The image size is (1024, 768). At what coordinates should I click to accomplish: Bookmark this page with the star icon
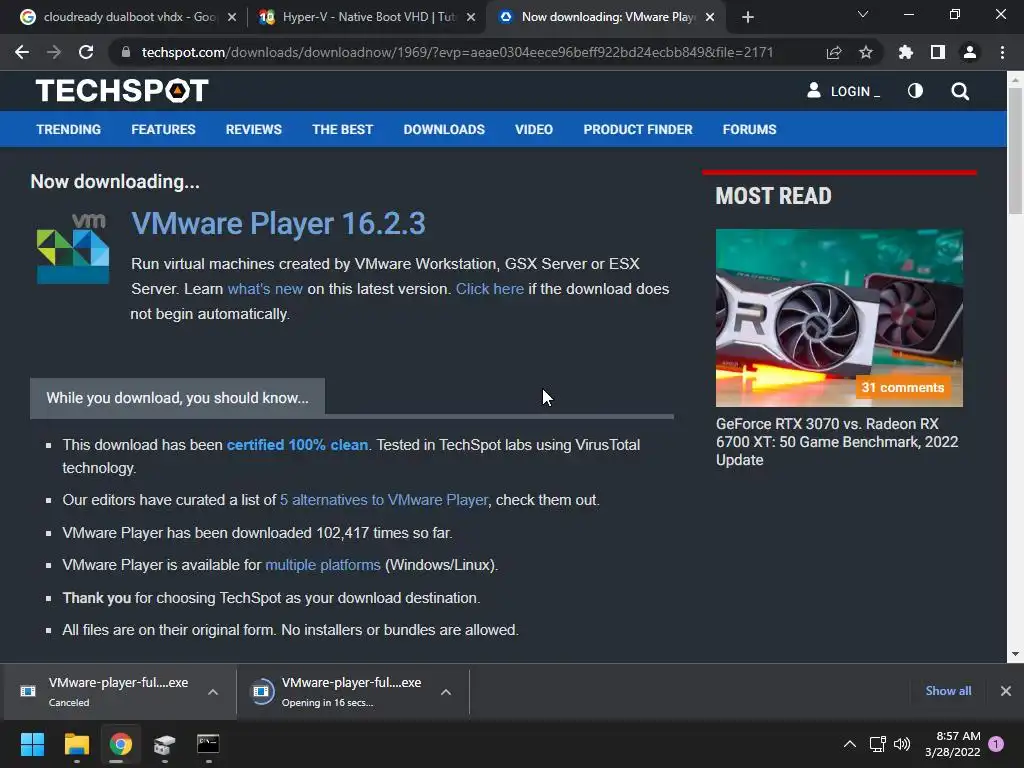866,52
